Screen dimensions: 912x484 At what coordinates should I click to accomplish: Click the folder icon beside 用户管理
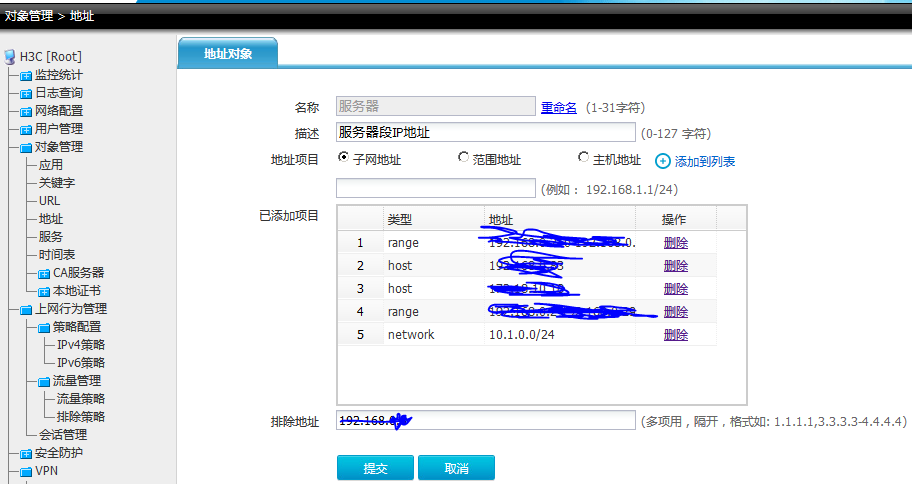pos(26,130)
